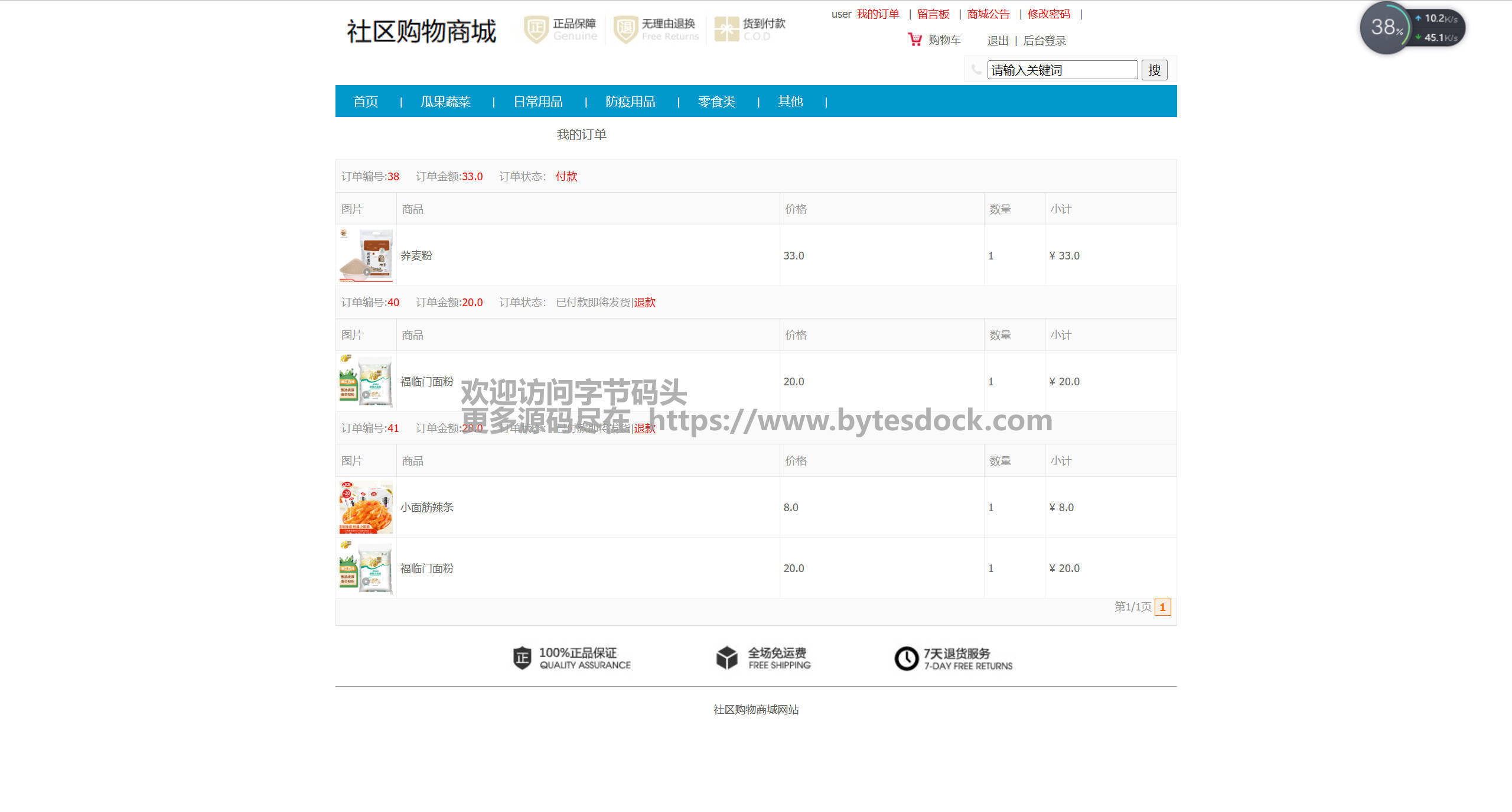Click 退款 link for order 40
This screenshot has height=812, width=1512.
(645, 303)
